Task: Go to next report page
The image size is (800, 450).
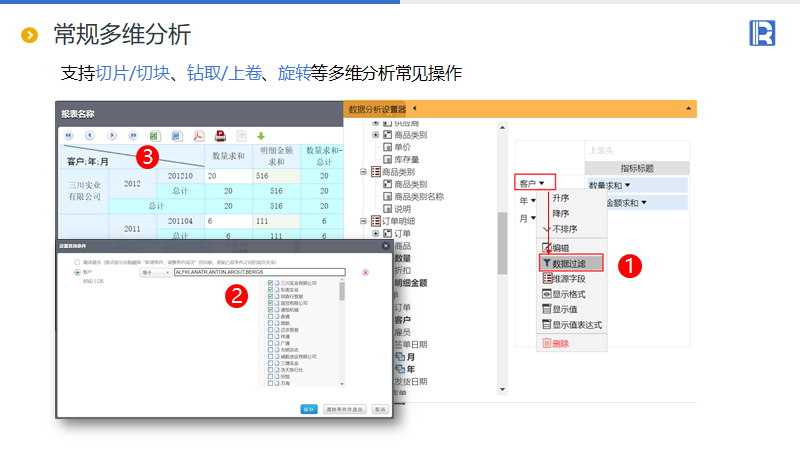Action: [x=112, y=136]
